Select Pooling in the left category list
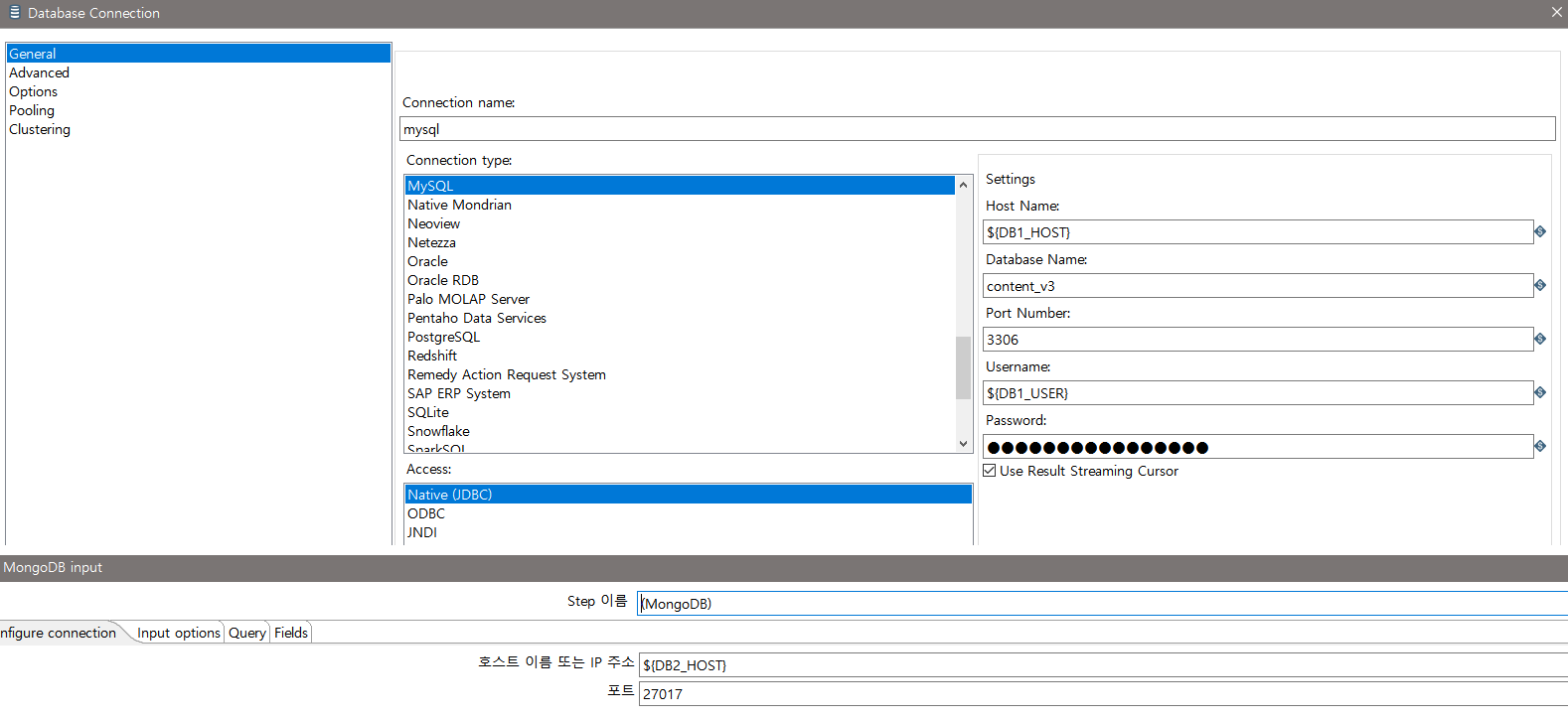 pyautogui.click(x=199, y=110)
